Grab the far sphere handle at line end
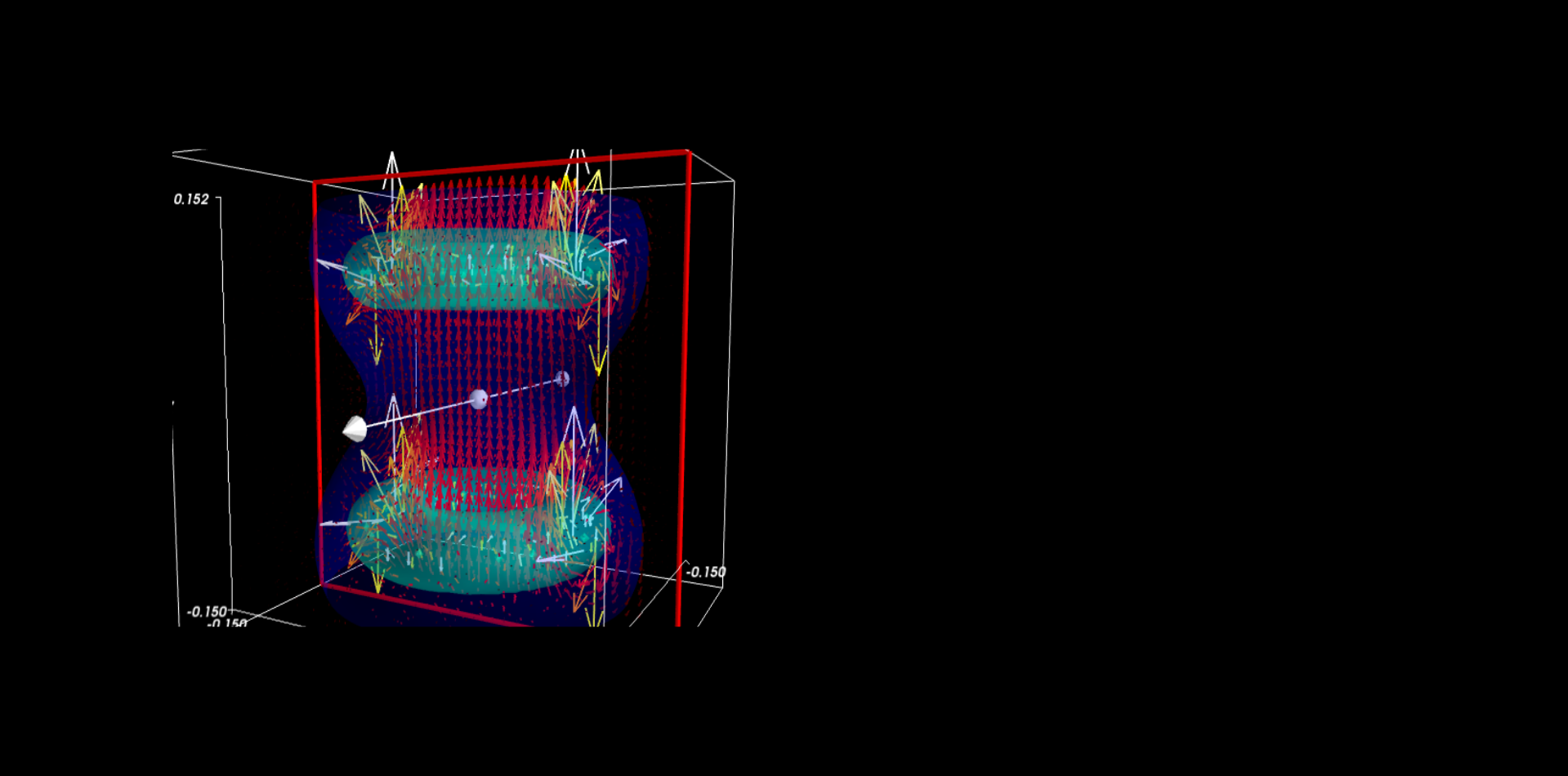This screenshot has height=776, width=1568. pyautogui.click(x=562, y=378)
